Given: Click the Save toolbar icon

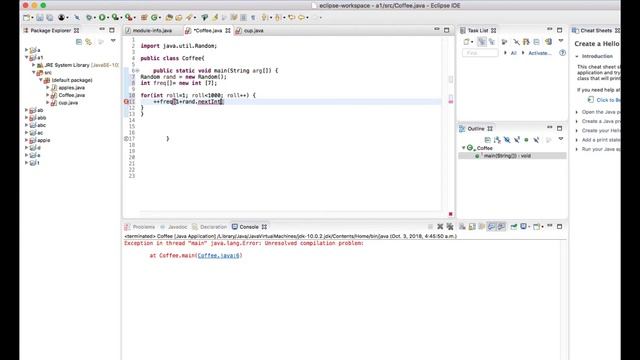Looking at the screenshot, I should pyautogui.click(x=40, y=18).
